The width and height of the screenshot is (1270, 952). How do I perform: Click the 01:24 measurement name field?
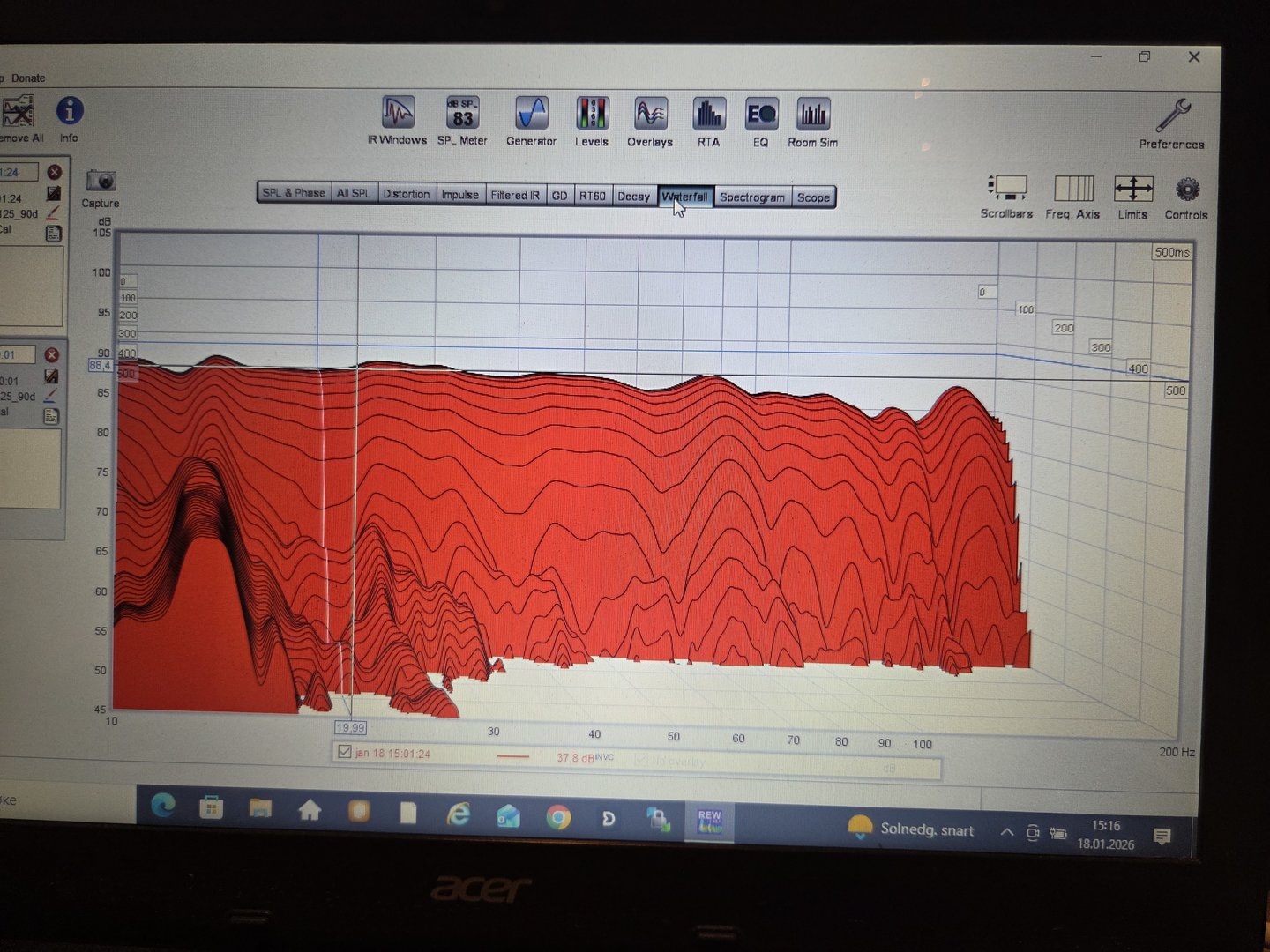(x=18, y=172)
